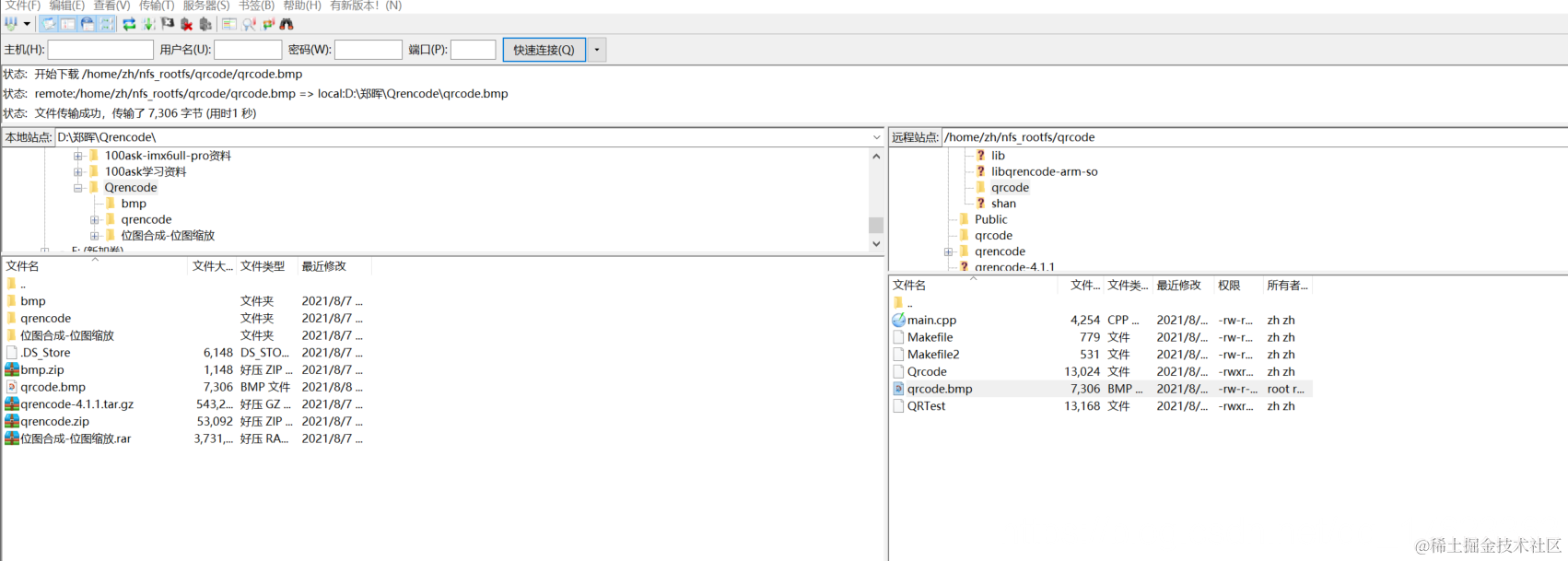Screen dimensions: 1568x561
Task: Click the Qrcode file icon in remote list
Action: [x=898, y=371]
